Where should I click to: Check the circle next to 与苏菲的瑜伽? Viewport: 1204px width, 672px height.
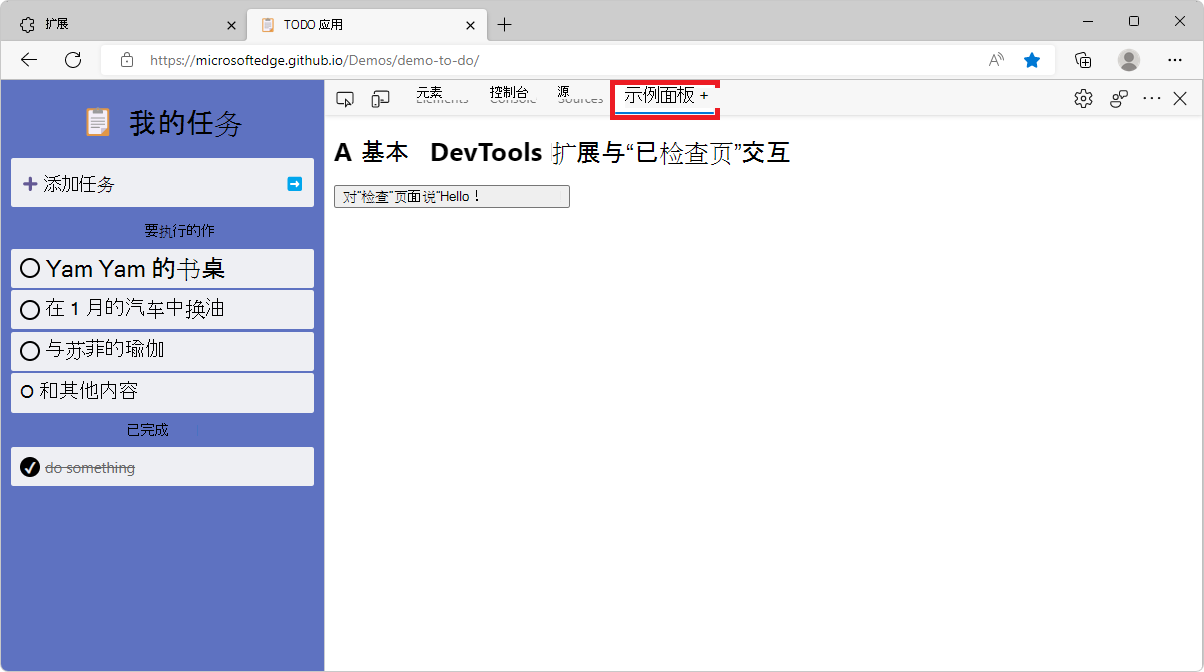(30, 350)
